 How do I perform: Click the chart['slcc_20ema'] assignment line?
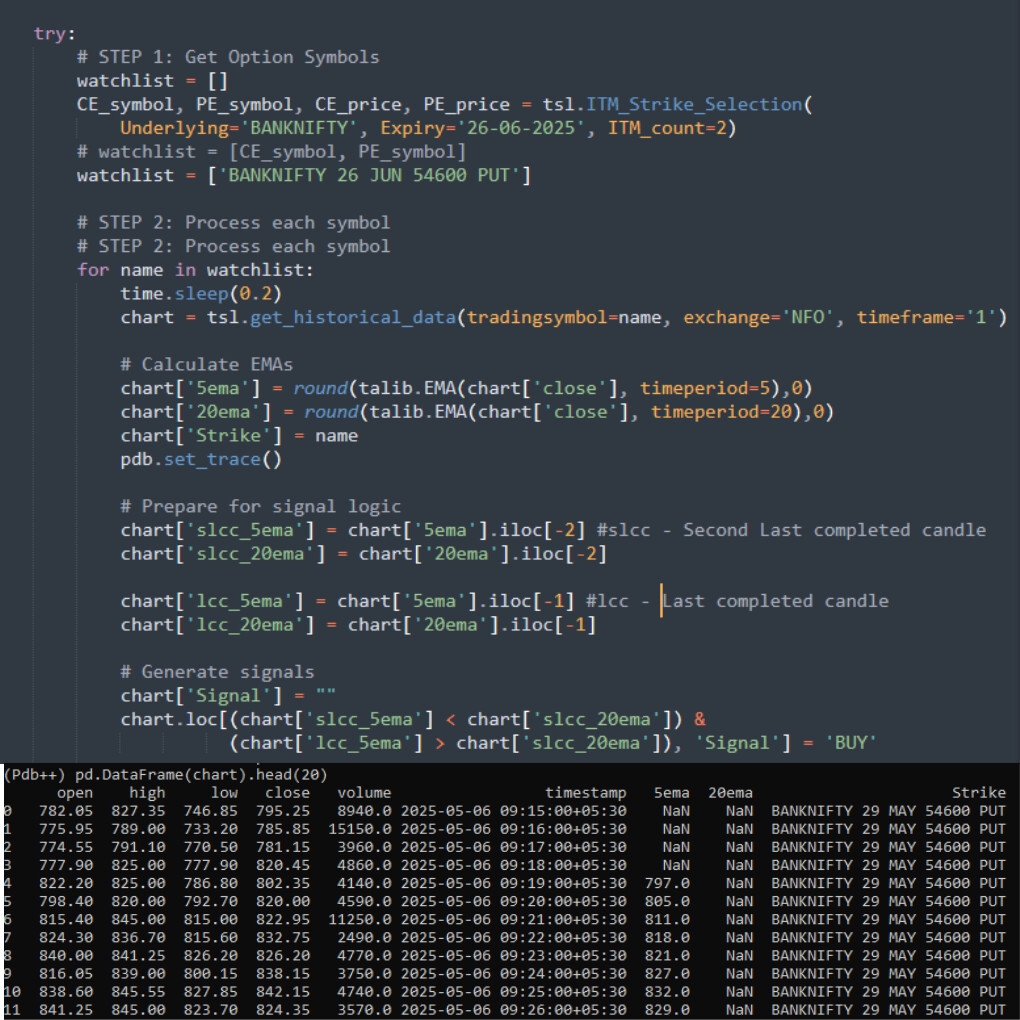pos(364,554)
